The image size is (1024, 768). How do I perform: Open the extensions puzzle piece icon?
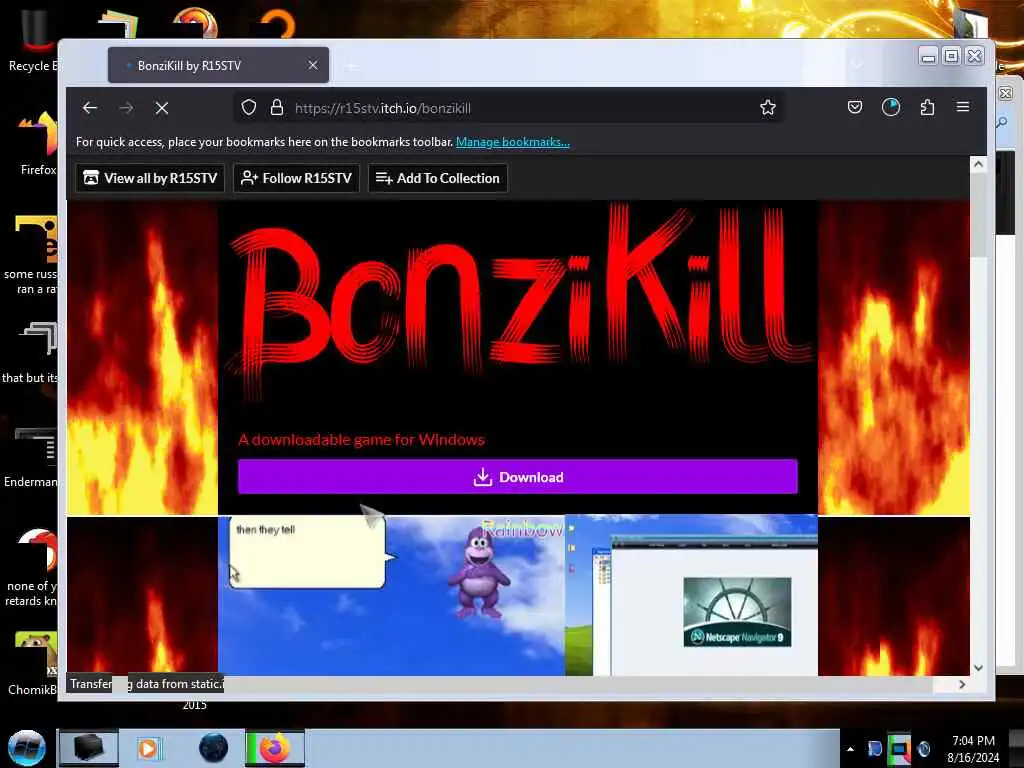click(927, 107)
